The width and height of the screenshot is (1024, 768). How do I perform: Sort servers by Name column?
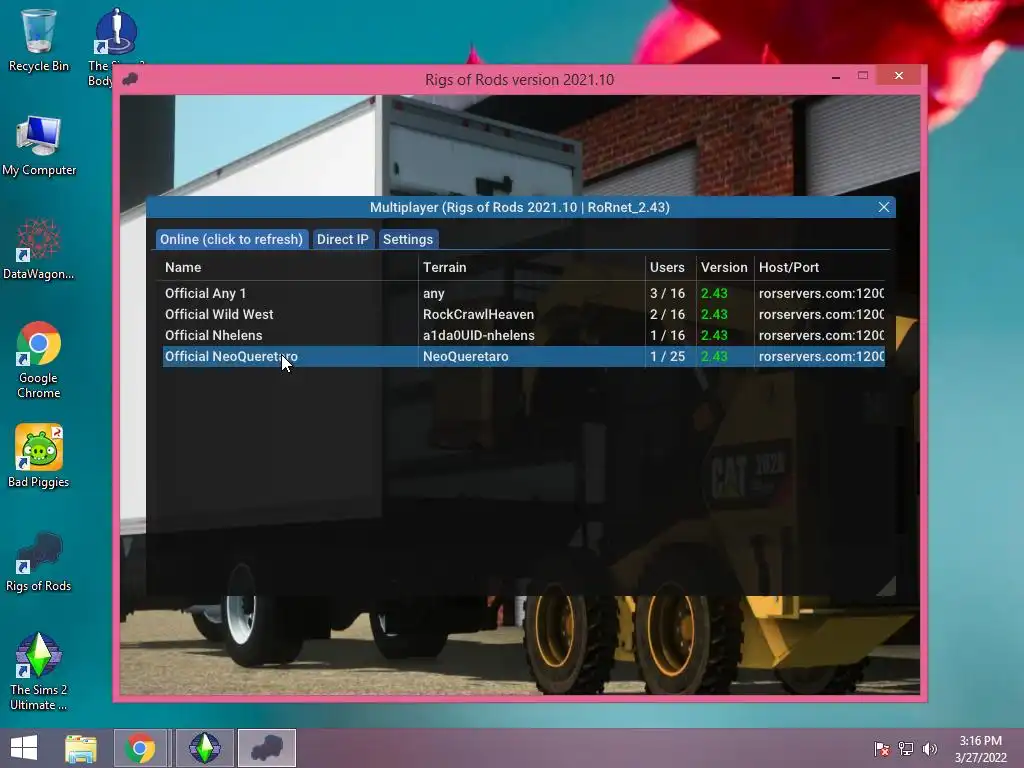183,267
